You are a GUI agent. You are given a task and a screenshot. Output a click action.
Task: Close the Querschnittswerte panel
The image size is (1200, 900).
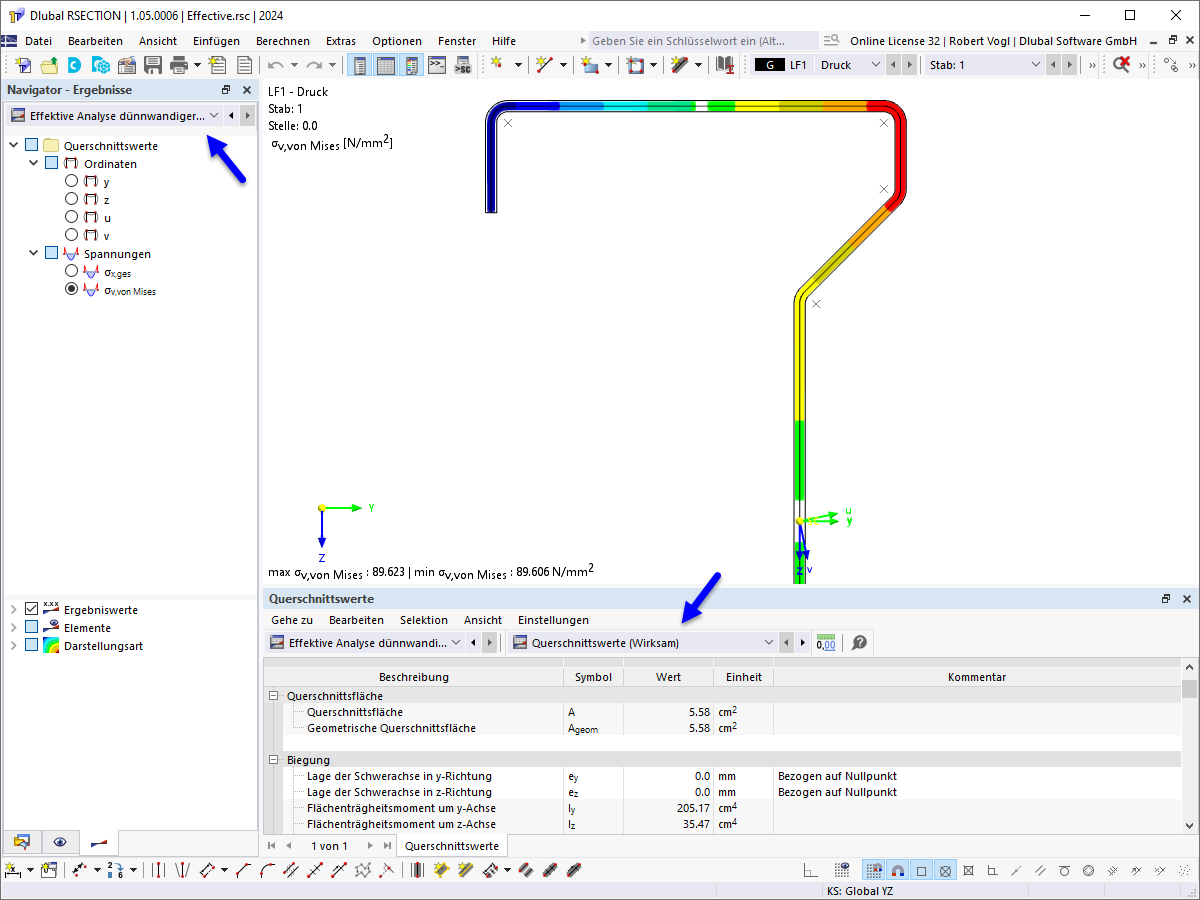pos(1187,599)
